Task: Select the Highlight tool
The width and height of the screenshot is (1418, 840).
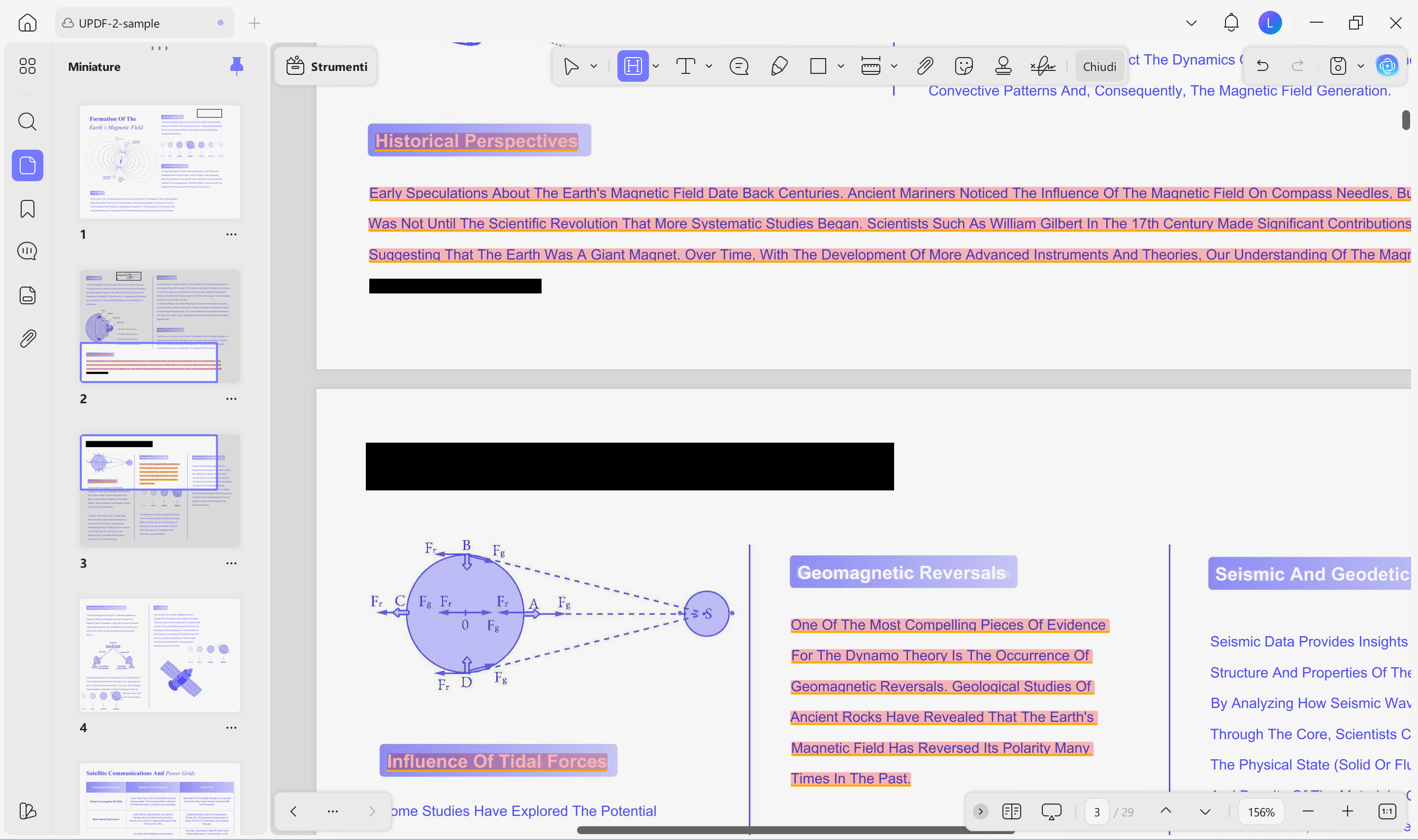Action: pos(633,65)
